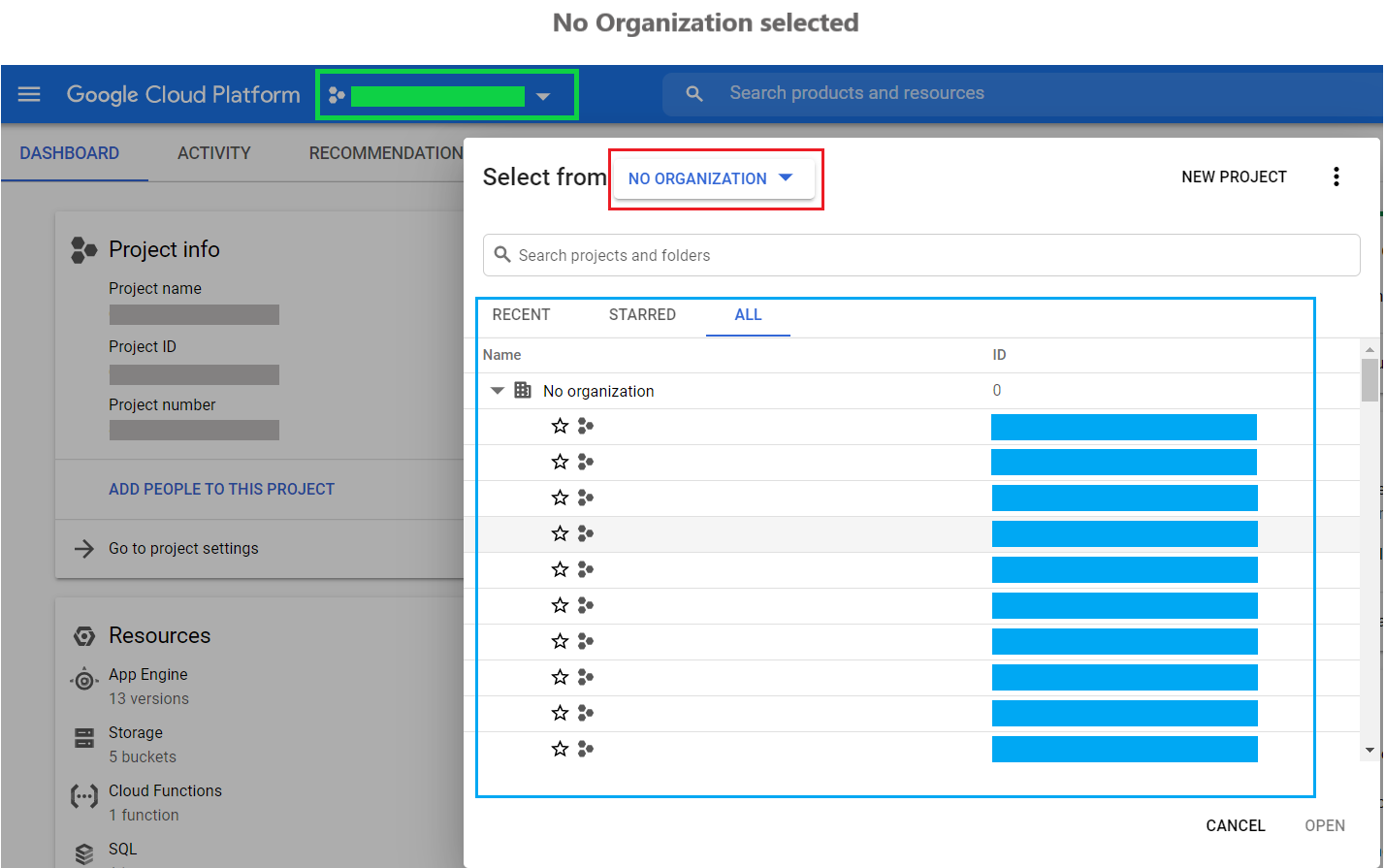Click the Storage icon
The image size is (1385, 868).
tap(84, 738)
